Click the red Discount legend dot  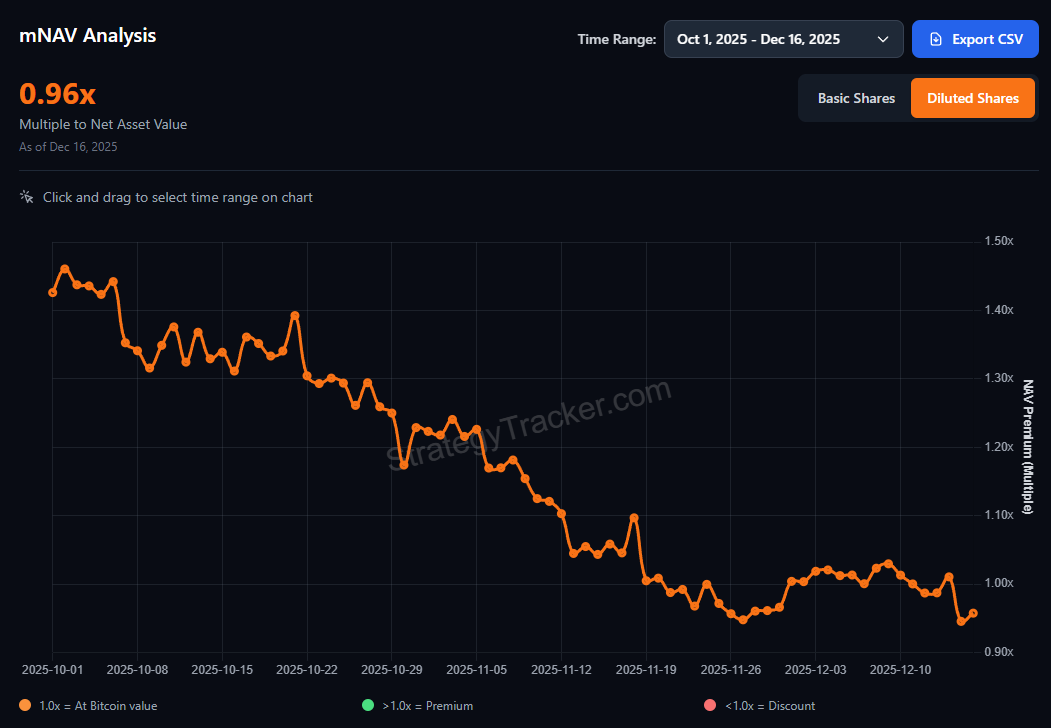click(x=710, y=705)
